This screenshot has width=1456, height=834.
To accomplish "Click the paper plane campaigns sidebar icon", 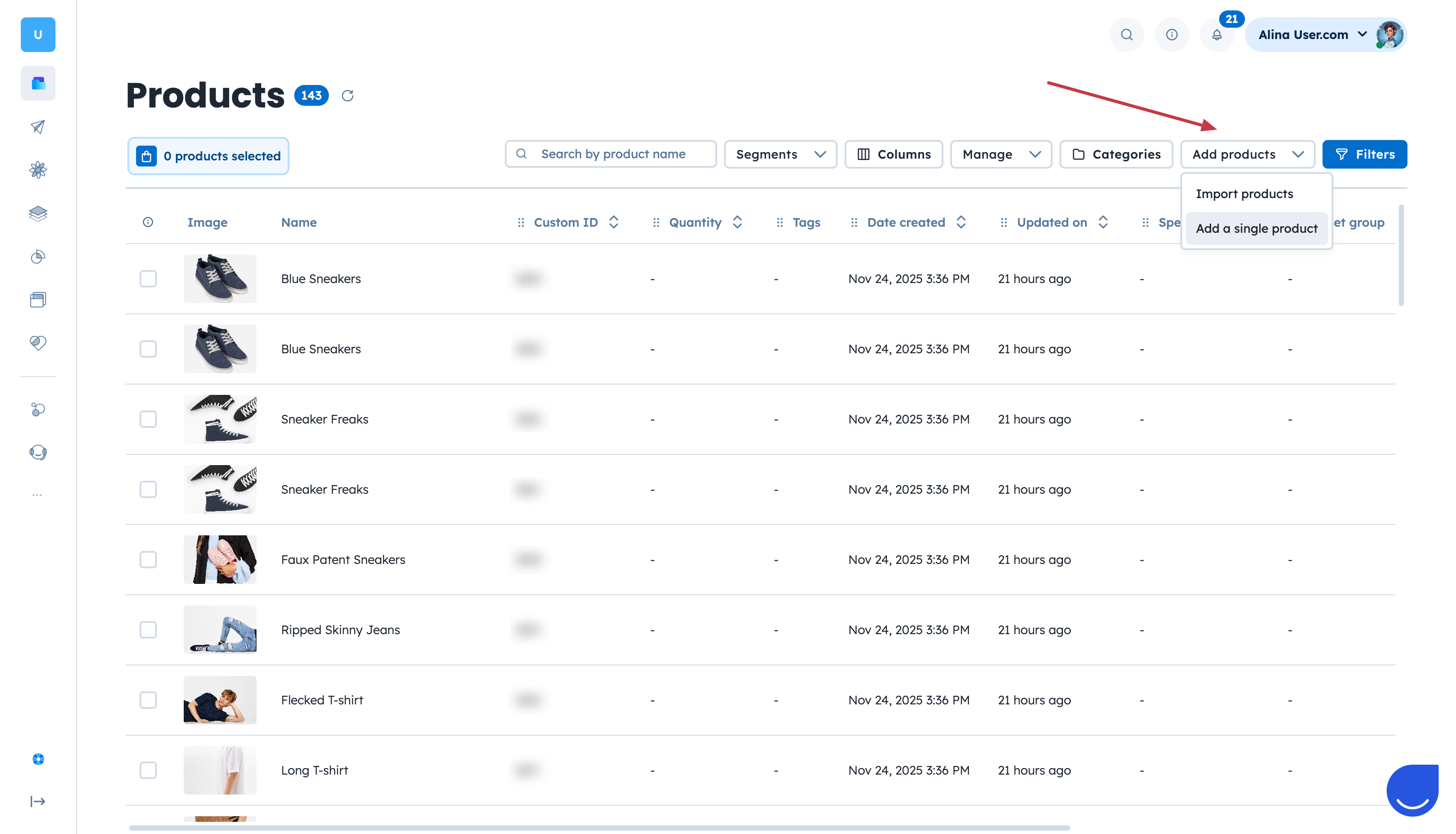I will (x=38, y=127).
